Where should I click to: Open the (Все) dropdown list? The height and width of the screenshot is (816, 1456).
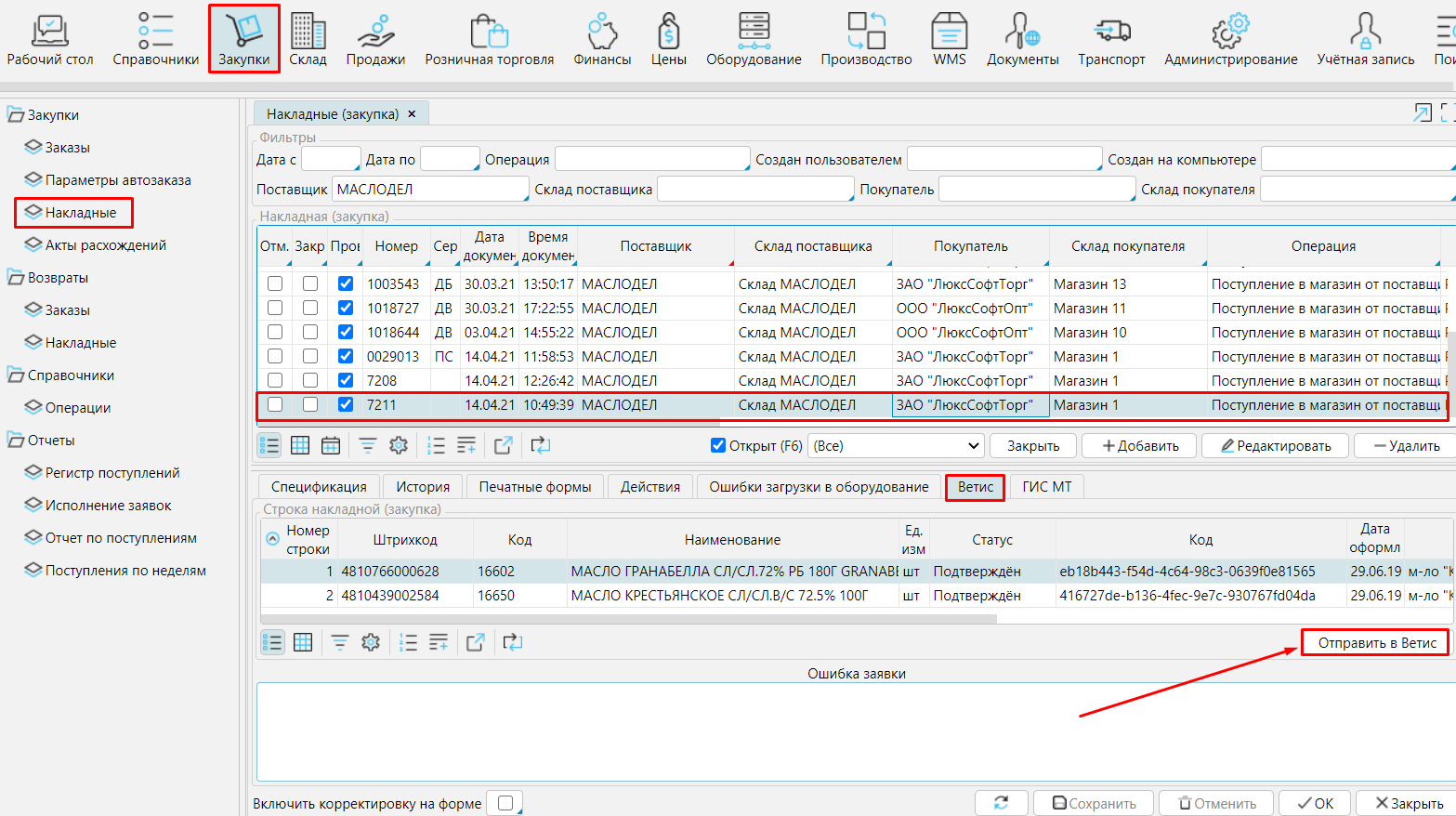(x=896, y=446)
